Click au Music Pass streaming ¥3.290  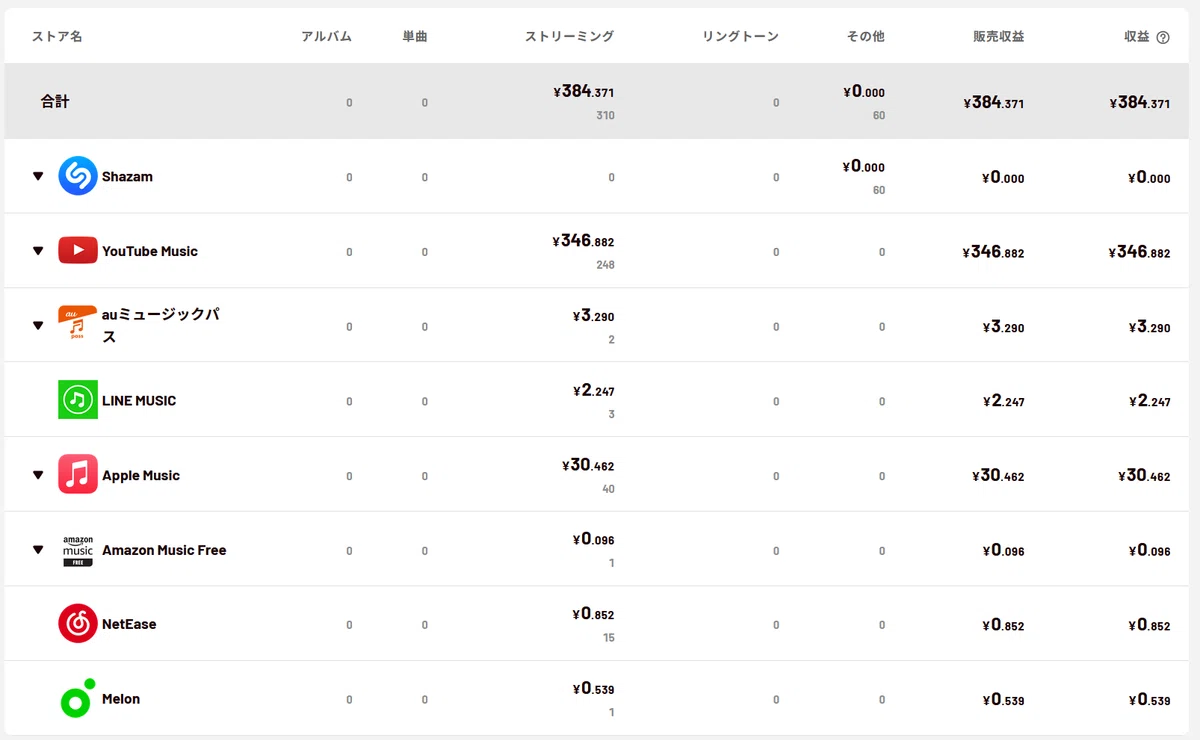(594, 316)
